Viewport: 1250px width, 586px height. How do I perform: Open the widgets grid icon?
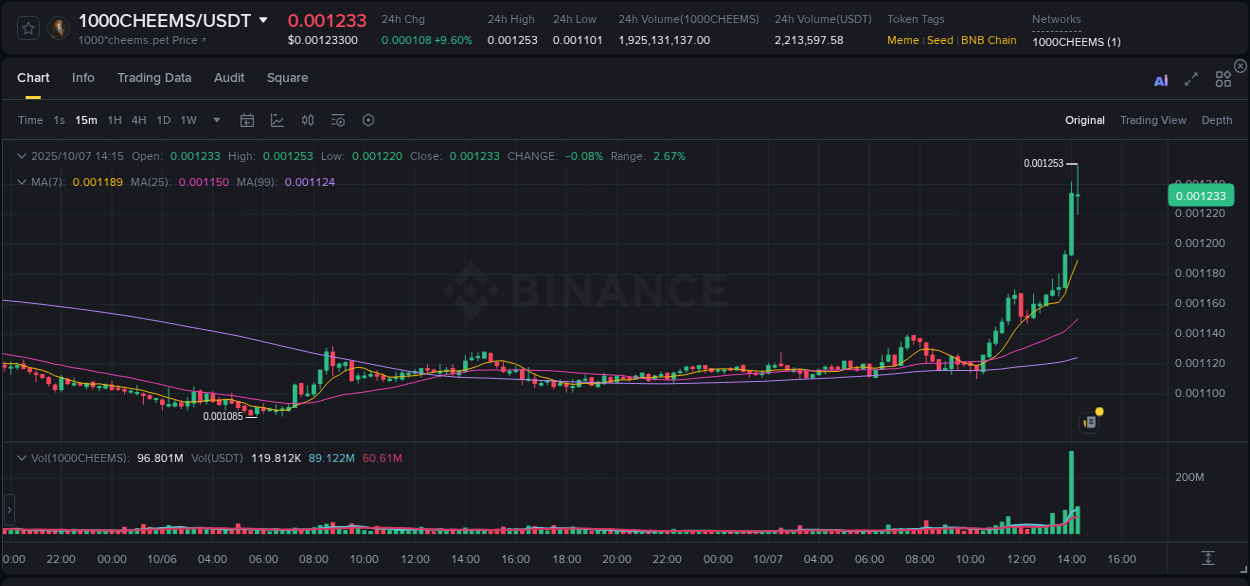click(1223, 78)
